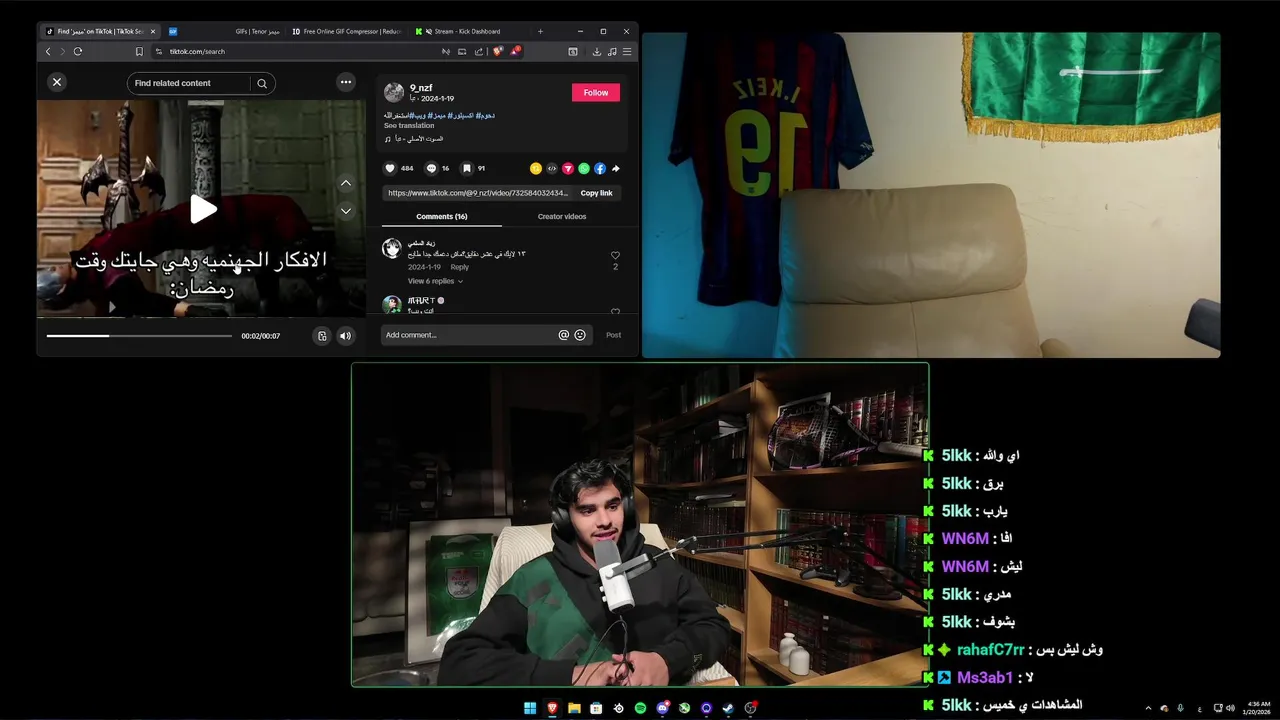This screenshot has width=1280, height=720.
Task: Close the TikTok browser tab
Action: click(153, 31)
